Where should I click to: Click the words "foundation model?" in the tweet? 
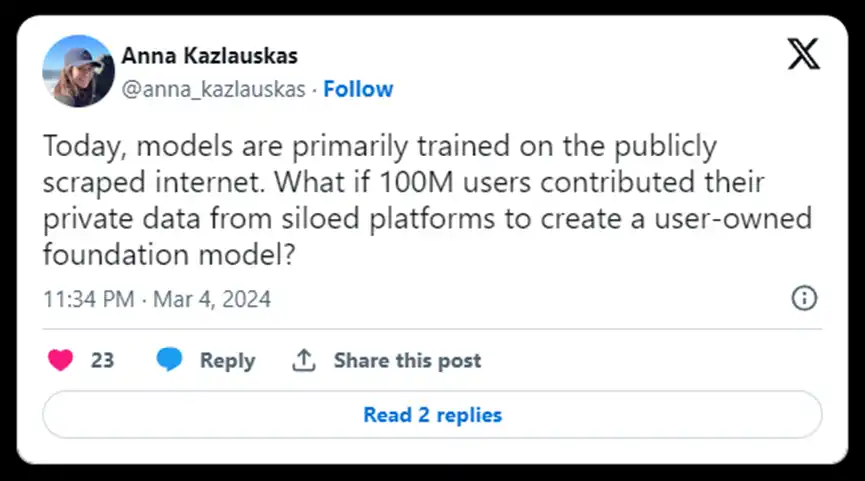(x=169, y=254)
